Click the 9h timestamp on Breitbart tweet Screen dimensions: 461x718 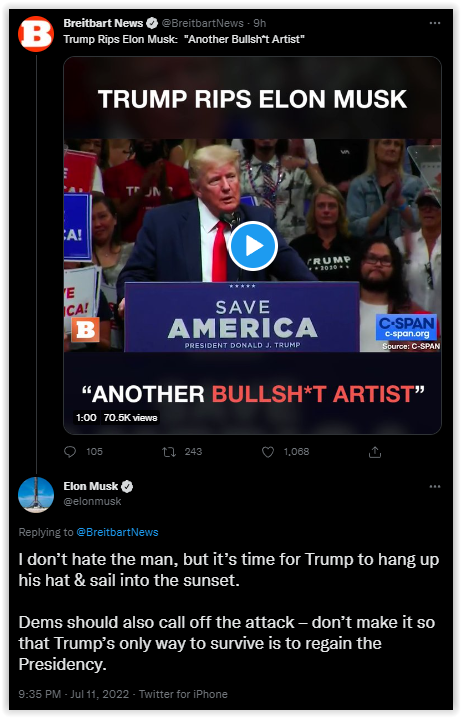[x=260, y=23]
